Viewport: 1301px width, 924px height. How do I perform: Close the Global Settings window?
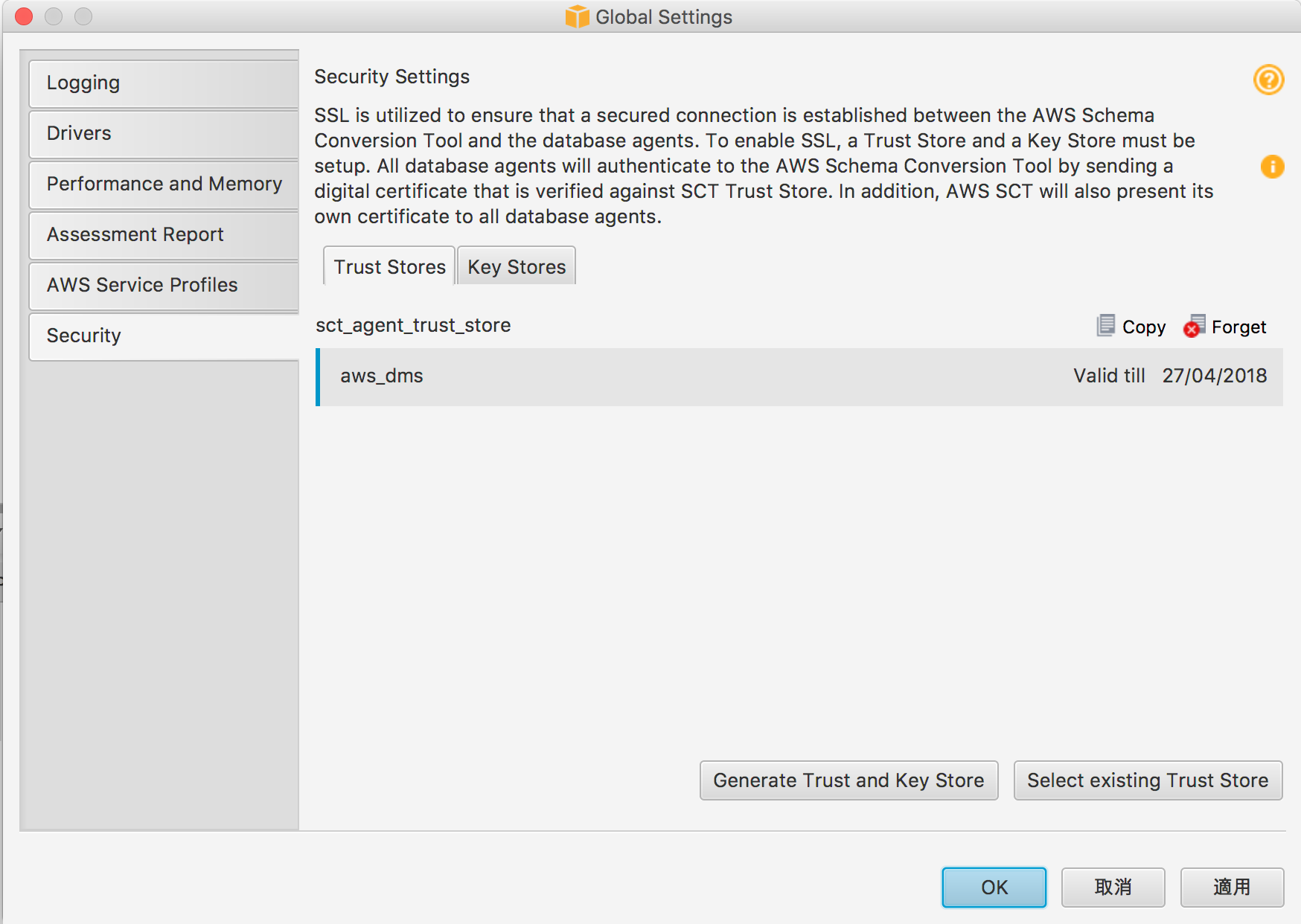tap(22, 16)
